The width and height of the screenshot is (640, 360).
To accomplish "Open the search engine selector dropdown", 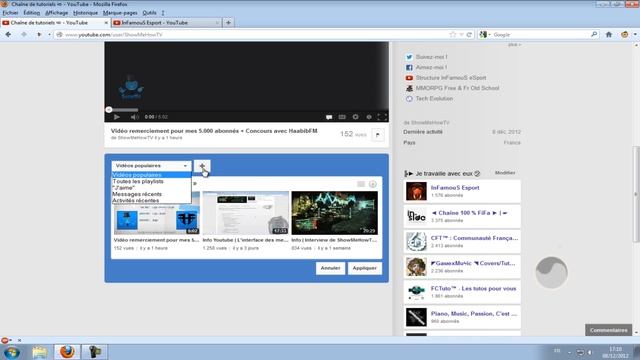I will (x=484, y=35).
